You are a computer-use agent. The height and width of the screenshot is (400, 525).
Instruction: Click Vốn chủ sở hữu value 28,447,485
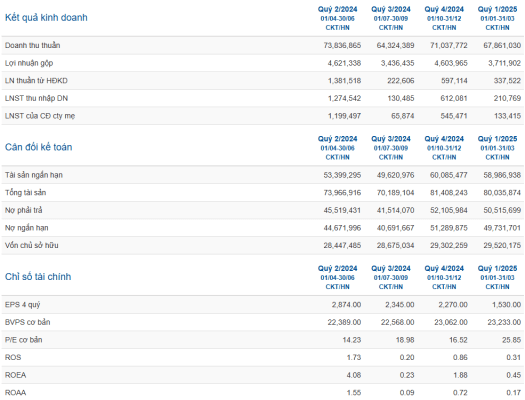[342, 245]
